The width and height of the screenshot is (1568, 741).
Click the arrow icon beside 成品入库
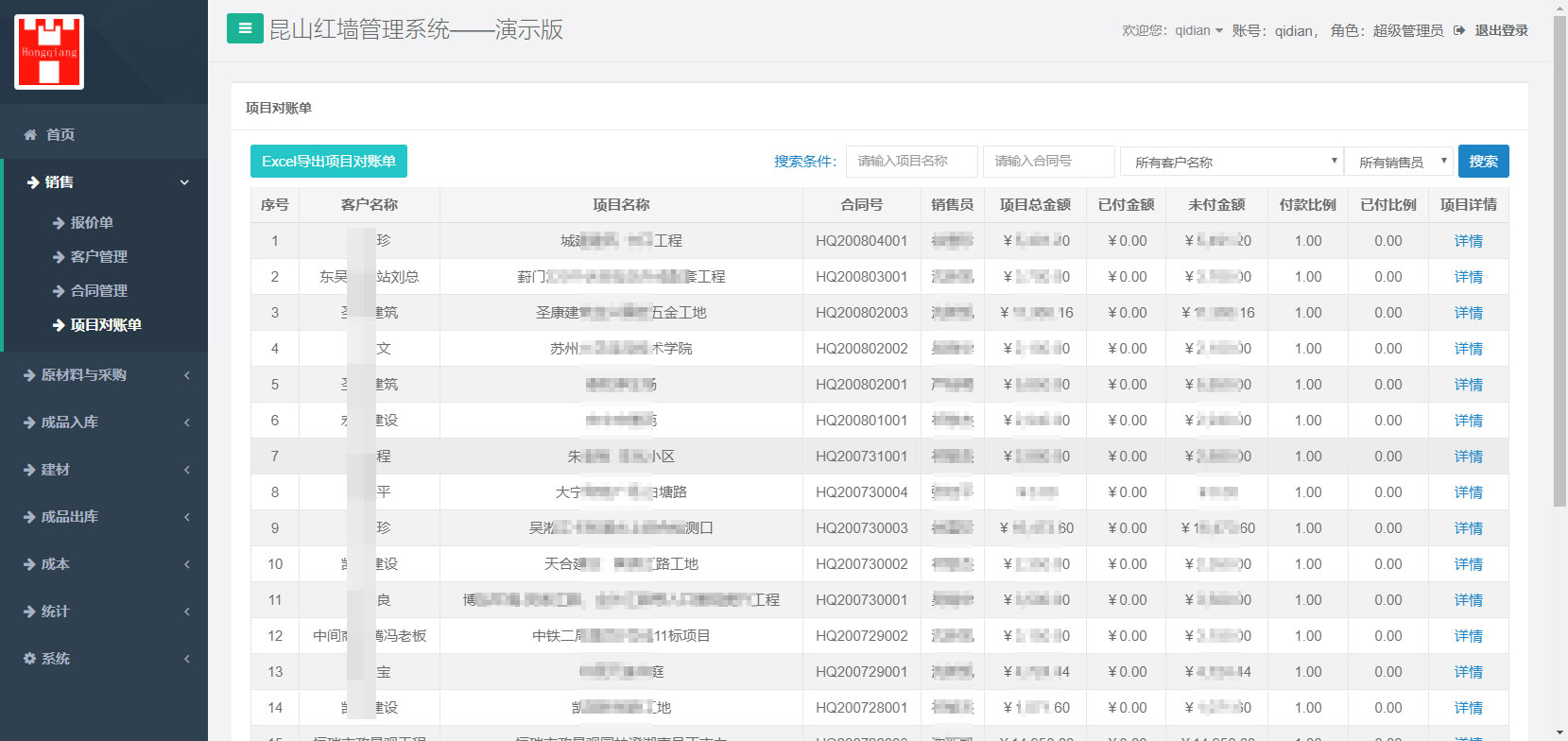[x=29, y=422]
